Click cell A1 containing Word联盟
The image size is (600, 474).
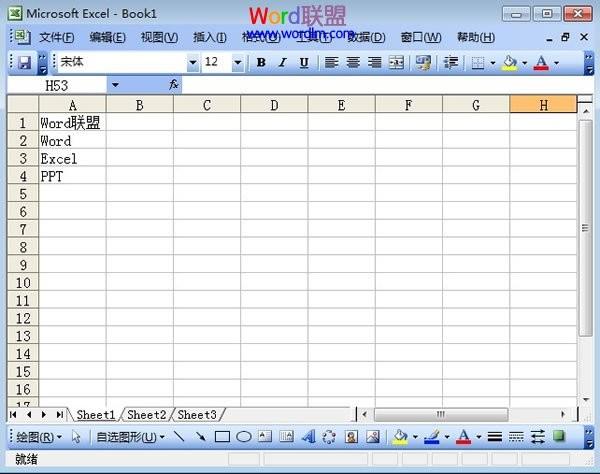pos(72,123)
